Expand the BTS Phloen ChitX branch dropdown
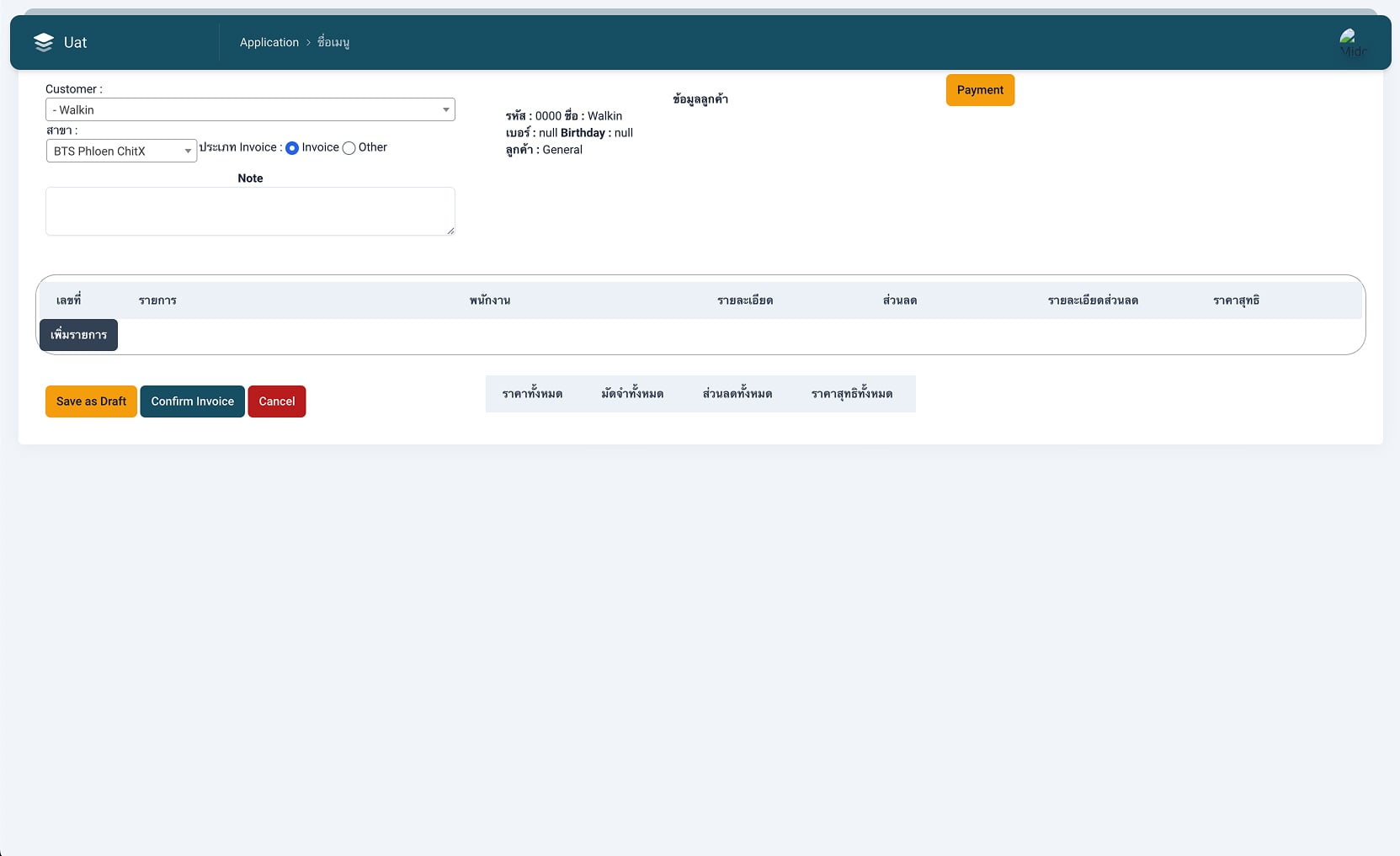 pyautogui.click(x=121, y=151)
